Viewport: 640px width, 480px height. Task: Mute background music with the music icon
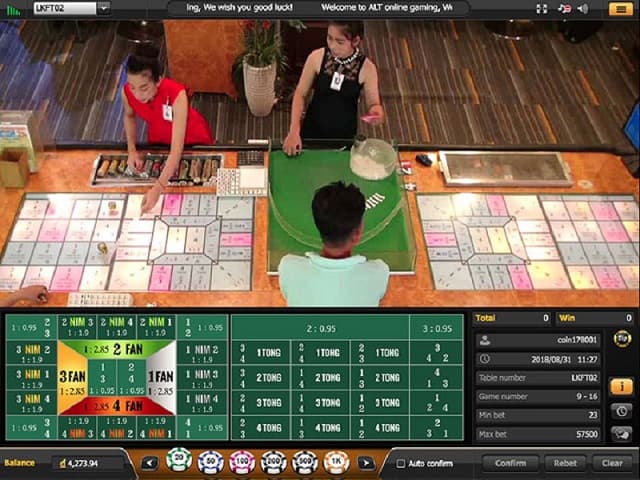point(564,9)
